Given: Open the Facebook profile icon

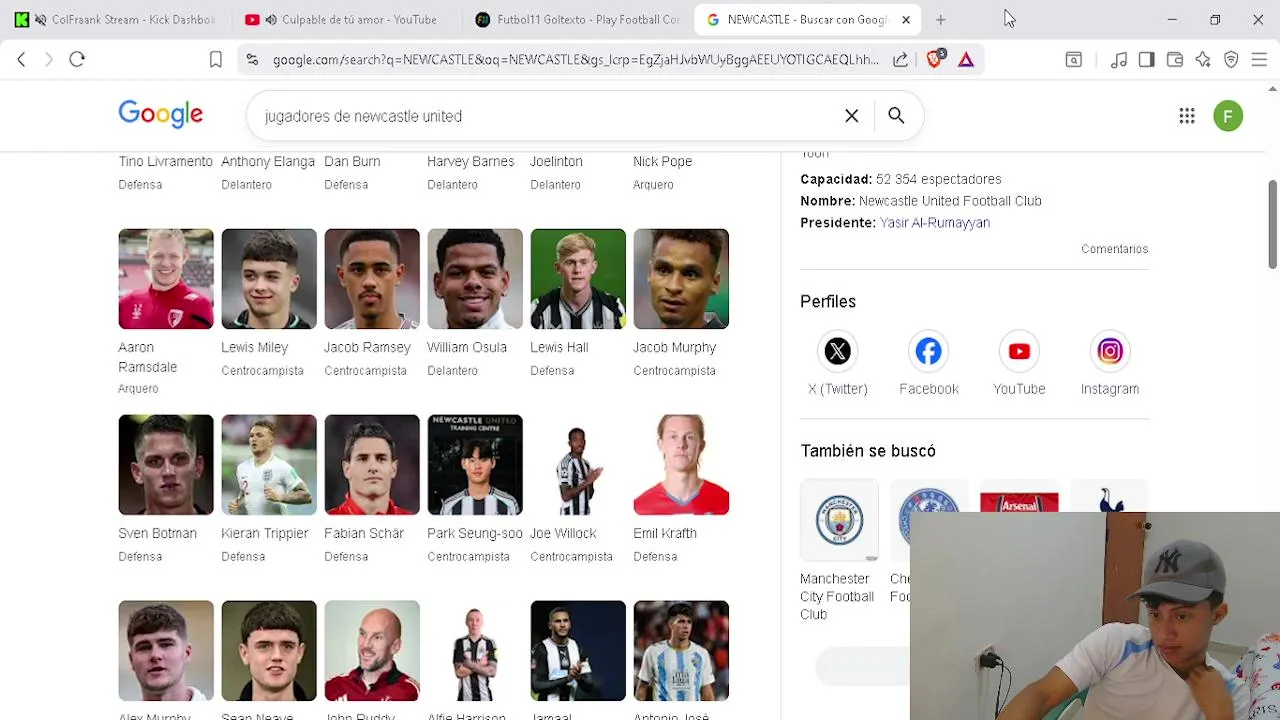Looking at the screenshot, I should [928, 351].
